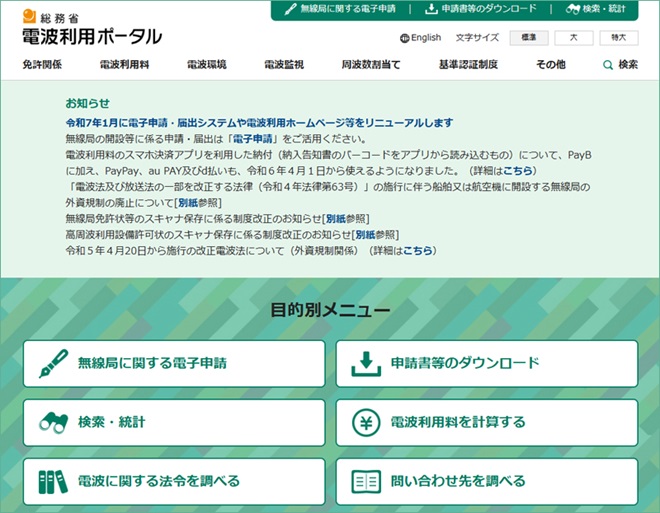Click the 文字サイズ label
This screenshot has height=513, width=660.
click(477, 38)
